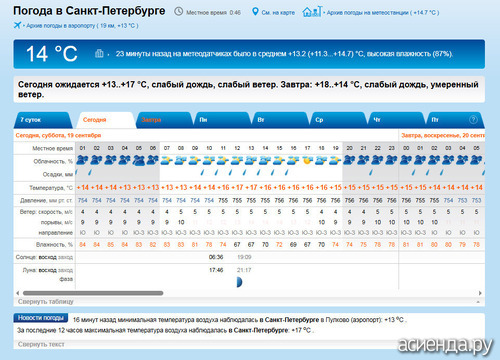Open См. на карте link
Screen dimensions: 500x360
pos(278,13)
